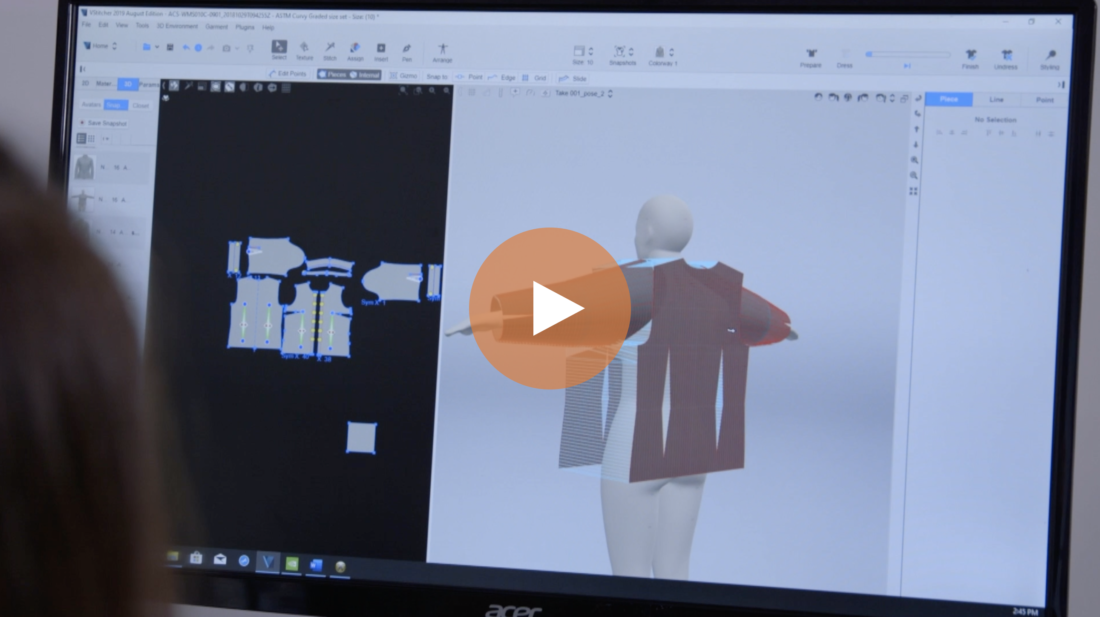The height and width of the screenshot is (617, 1100).
Task: Click the Finish simulation icon
Action: point(971,58)
